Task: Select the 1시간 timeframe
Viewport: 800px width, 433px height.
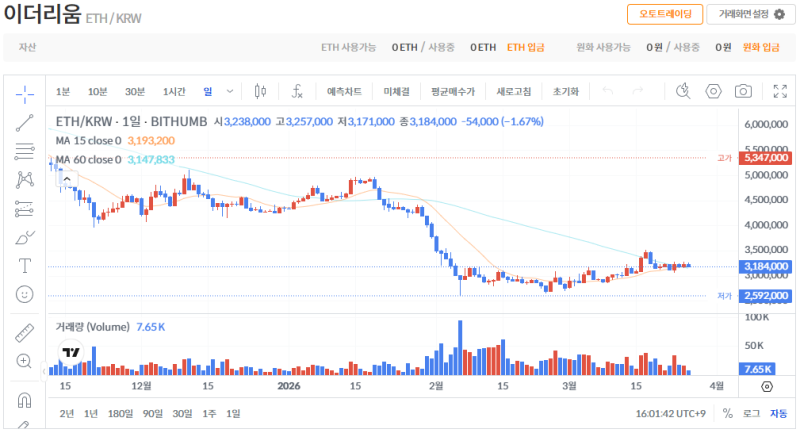Action: (174, 91)
